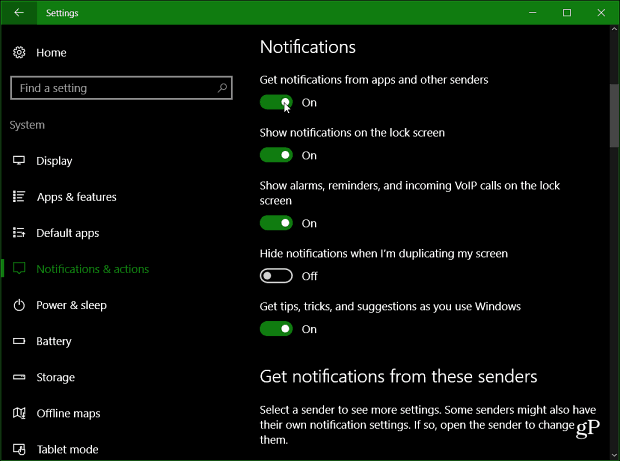
Task: Click the Default apps icon
Action: point(19,232)
